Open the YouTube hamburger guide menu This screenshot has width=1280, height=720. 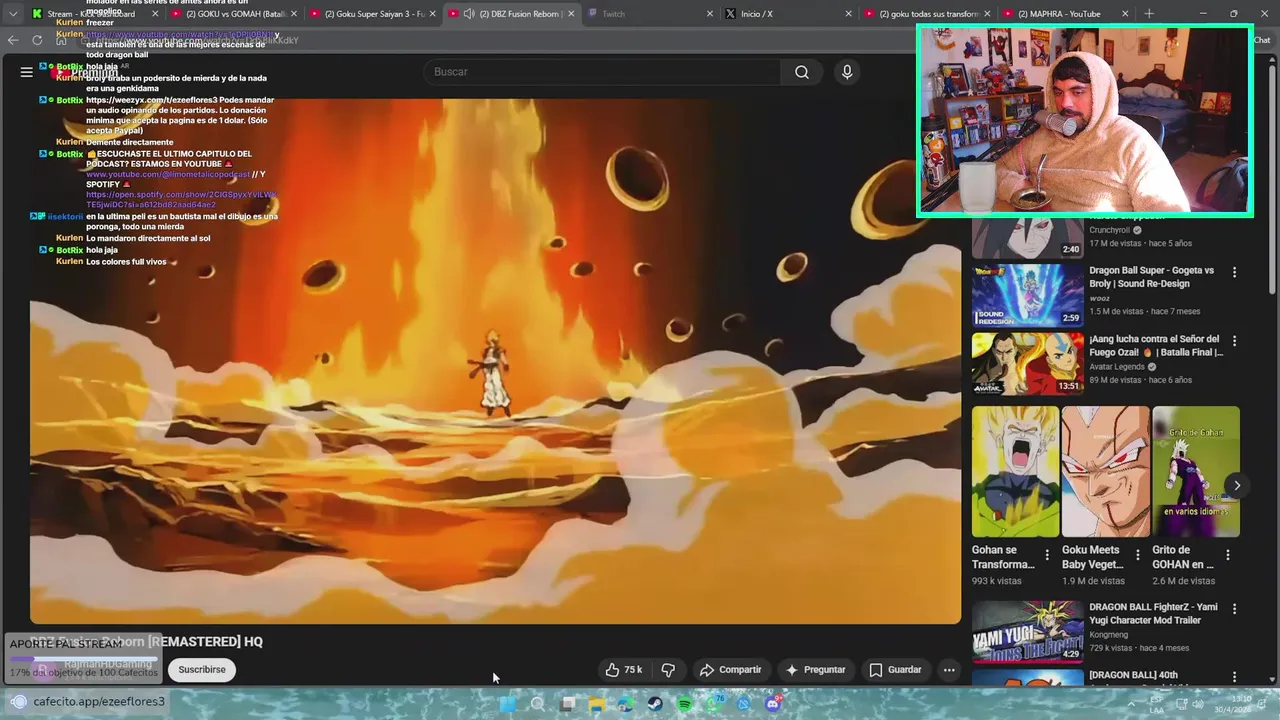click(x=26, y=72)
